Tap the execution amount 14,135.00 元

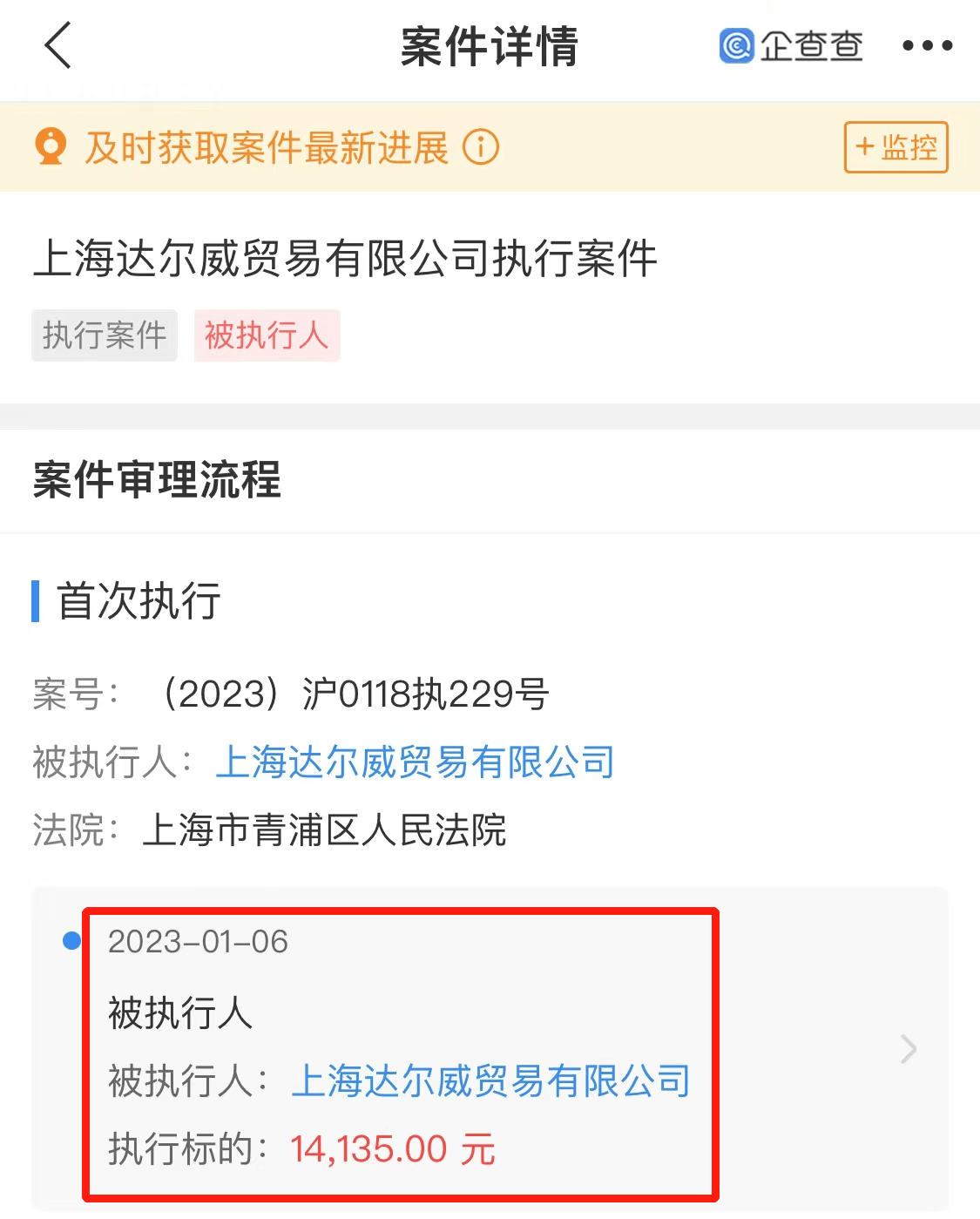coord(393,1148)
